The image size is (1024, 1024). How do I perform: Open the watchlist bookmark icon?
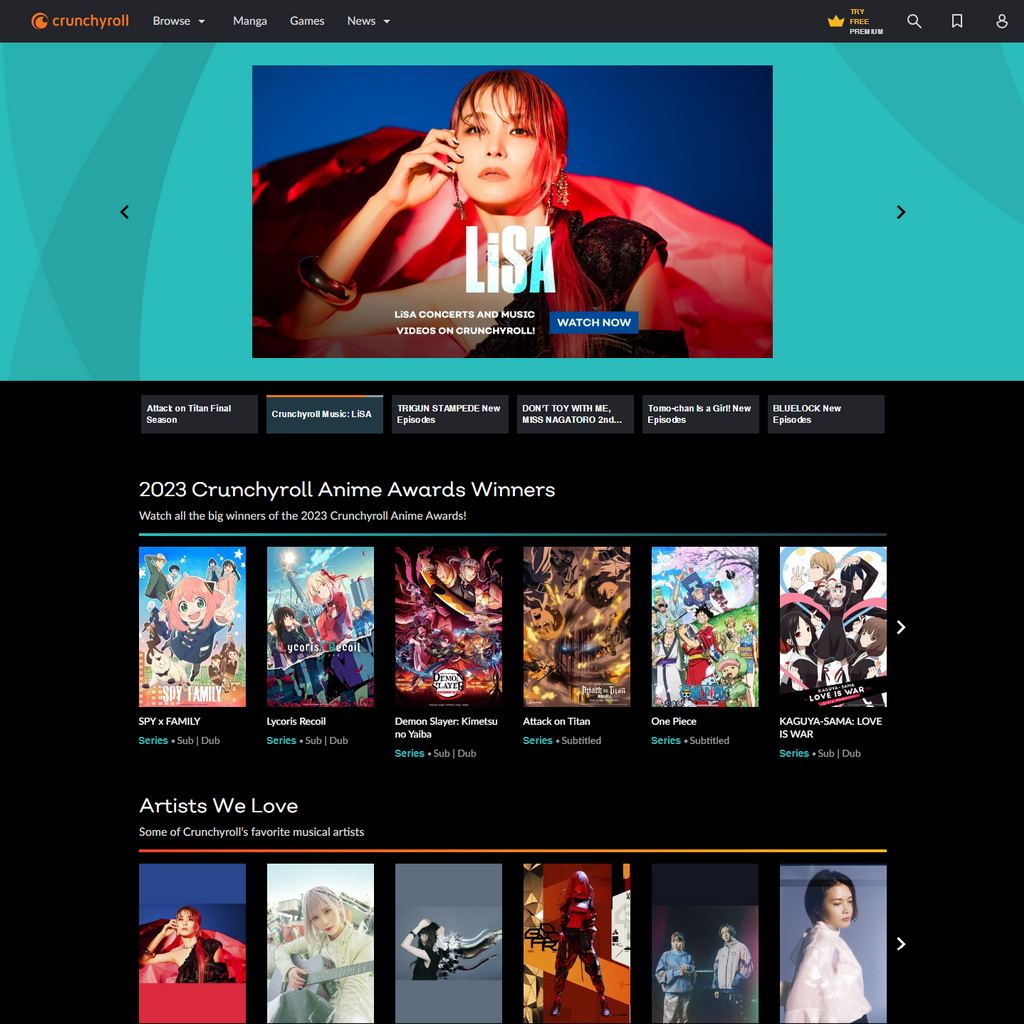(x=957, y=21)
